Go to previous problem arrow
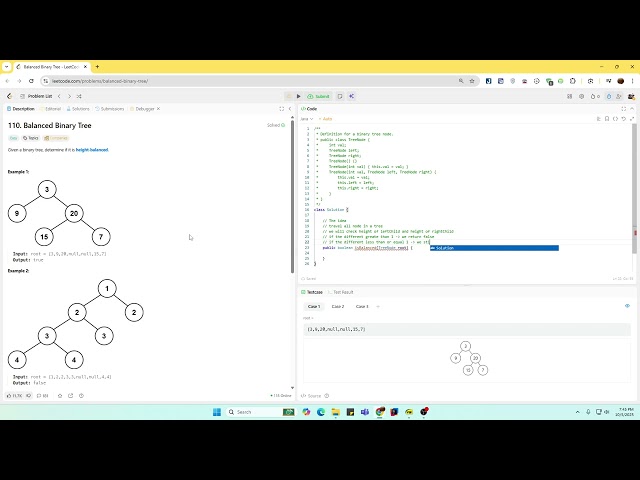 [59, 96]
